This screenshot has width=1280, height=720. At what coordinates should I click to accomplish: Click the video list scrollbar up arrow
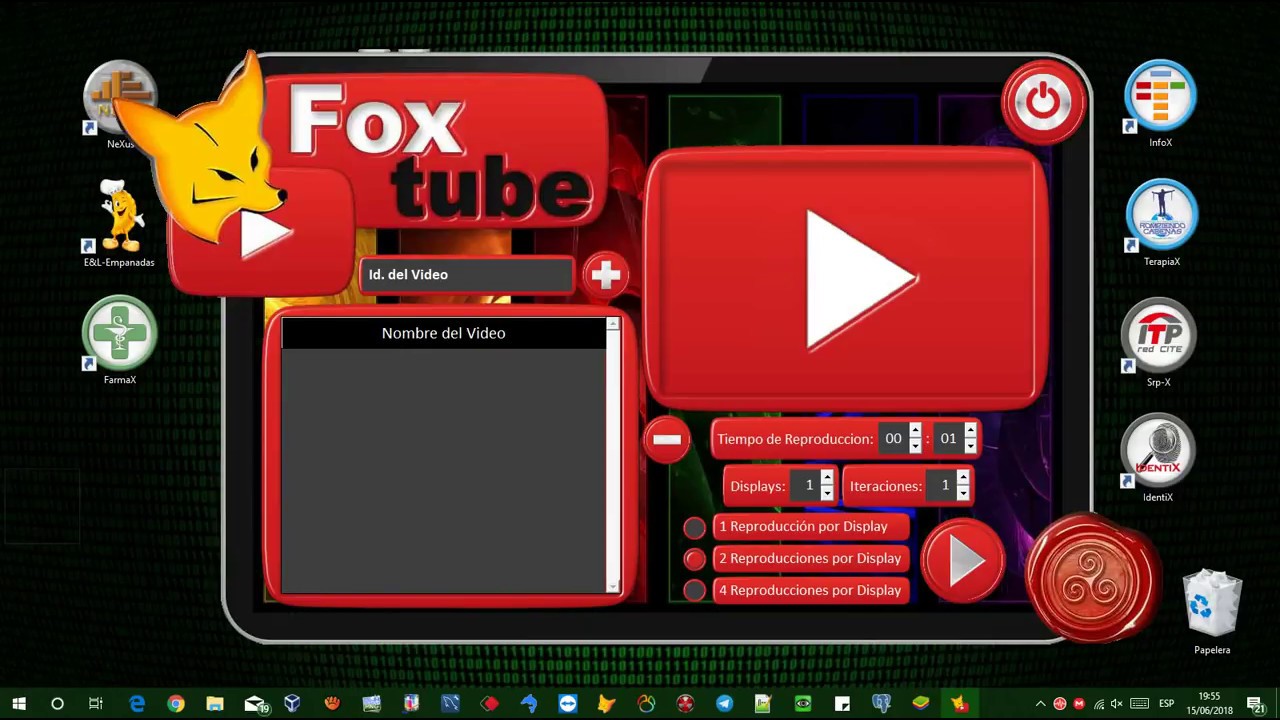613,324
